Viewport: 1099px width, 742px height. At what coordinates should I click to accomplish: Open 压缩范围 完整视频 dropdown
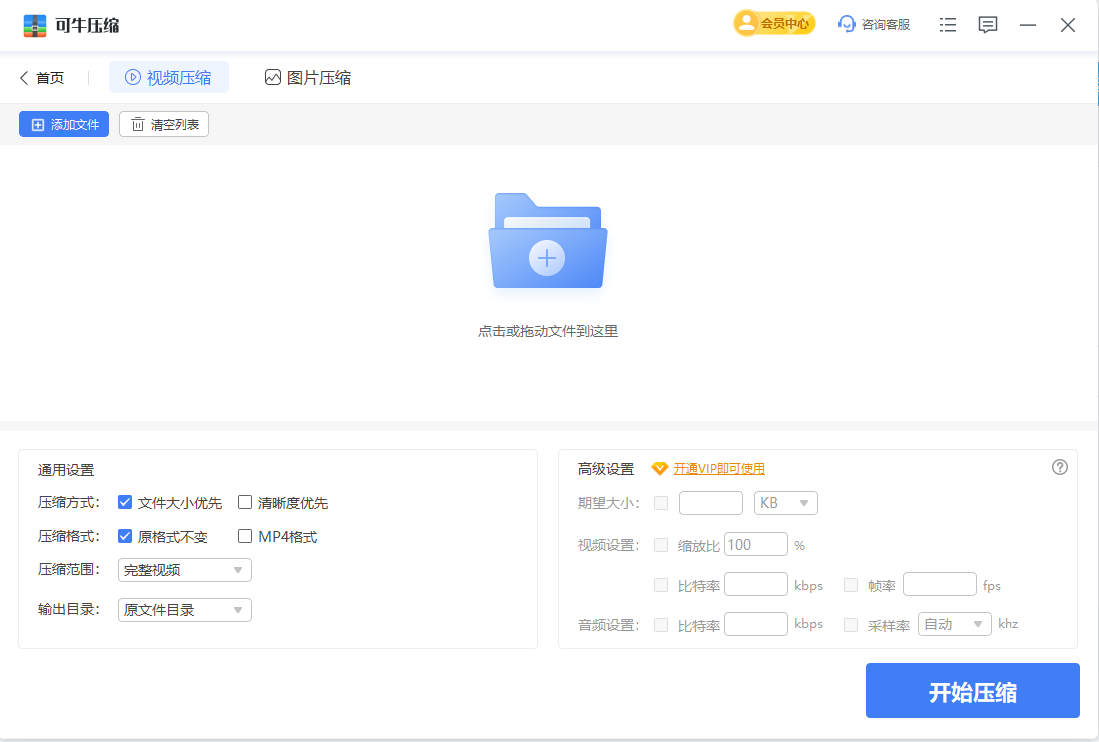click(x=184, y=570)
